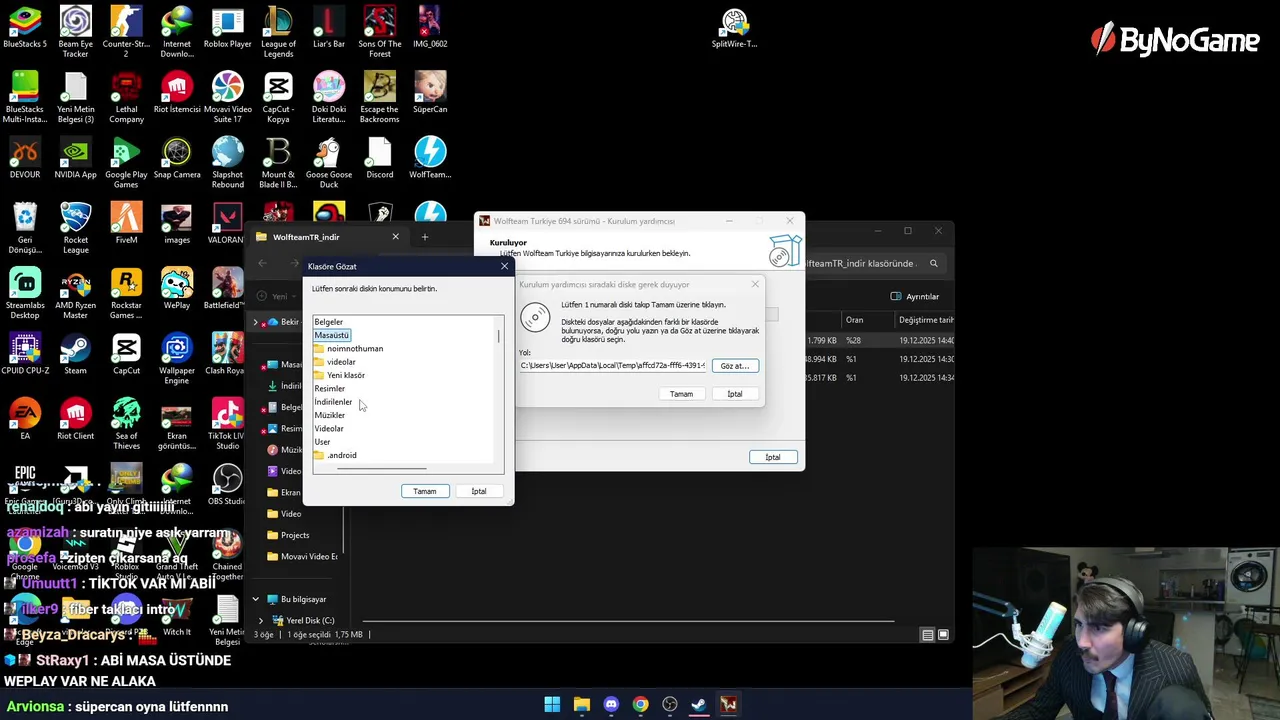Screen dimensions: 1280x720
Task: Expand Yerel Disk (C:) in sidebar
Action: point(261,620)
